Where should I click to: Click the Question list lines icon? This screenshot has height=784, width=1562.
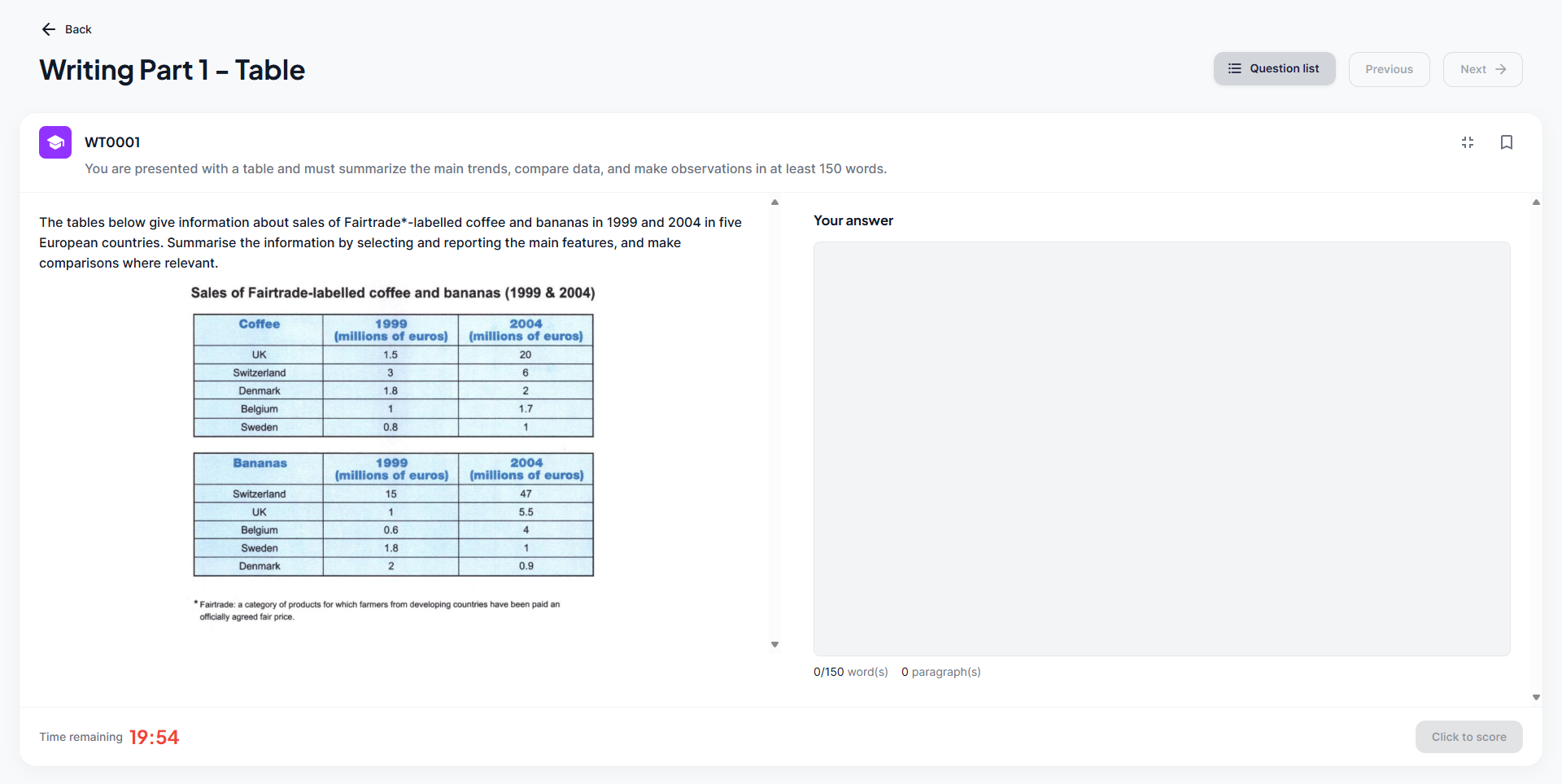tap(1235, 68)
